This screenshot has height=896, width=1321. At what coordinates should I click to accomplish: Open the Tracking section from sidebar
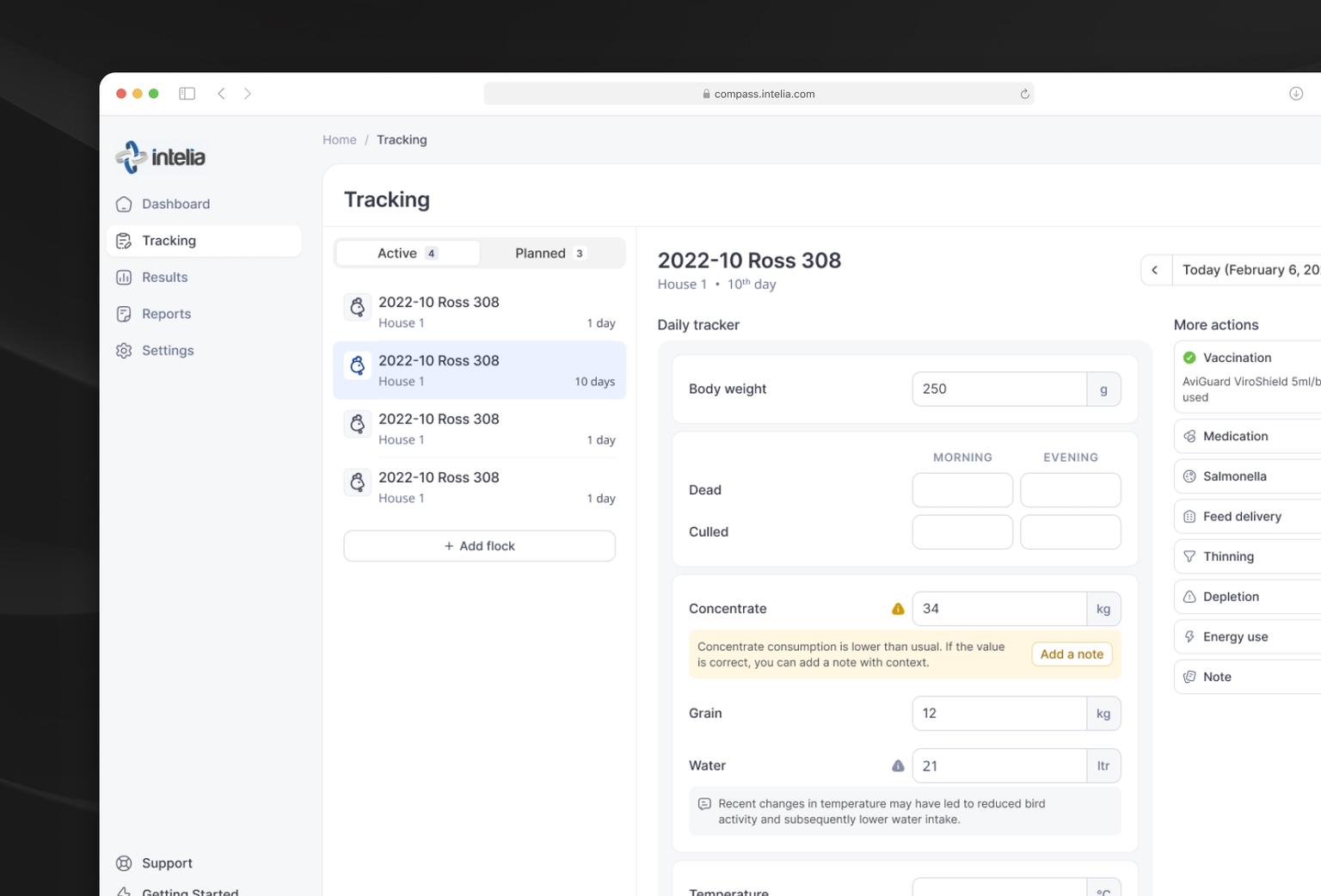point(168,241)
